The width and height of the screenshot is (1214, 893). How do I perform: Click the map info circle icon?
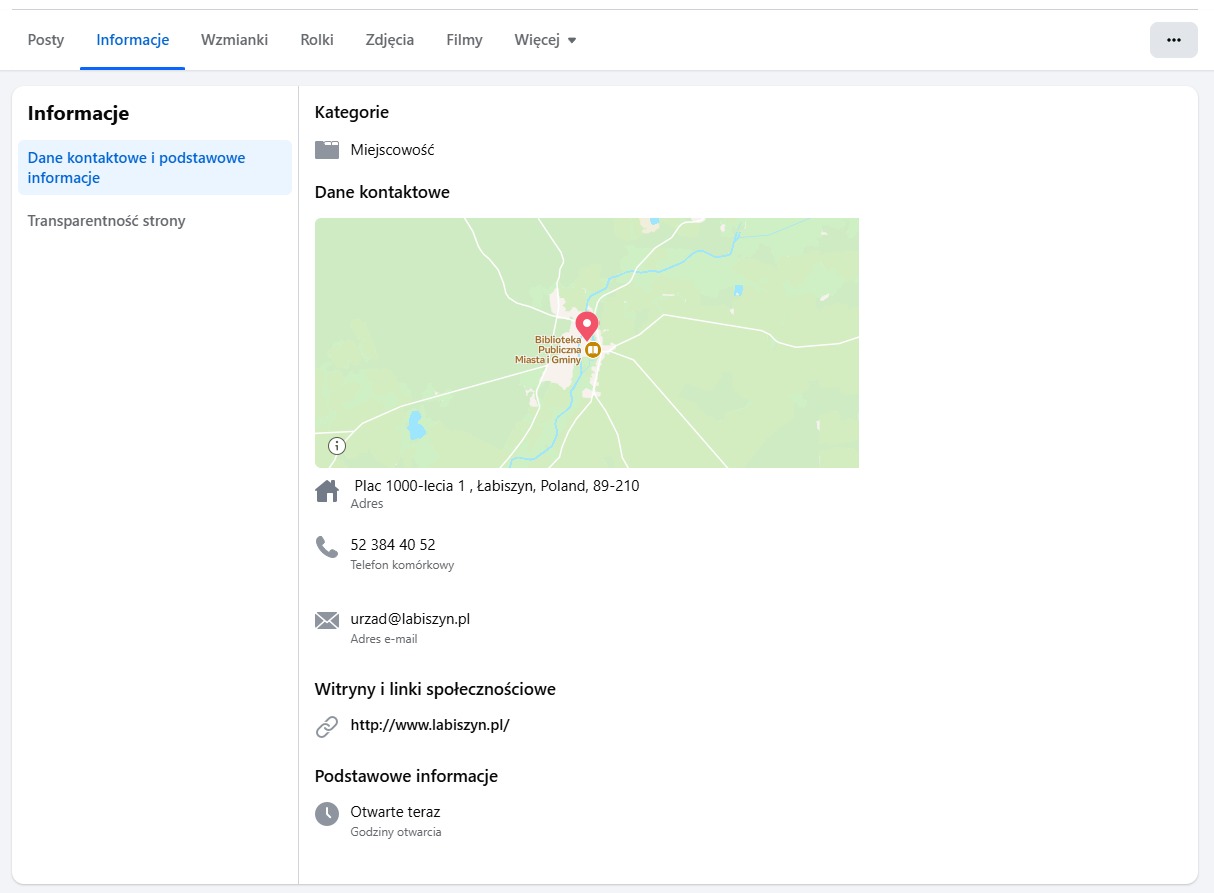point(337,446)
